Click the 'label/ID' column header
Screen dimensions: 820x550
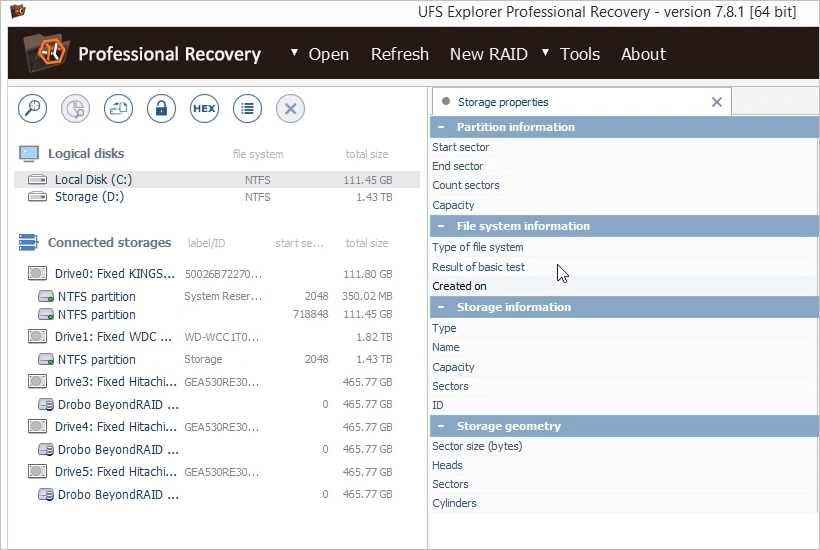click(x=207, y=243)
